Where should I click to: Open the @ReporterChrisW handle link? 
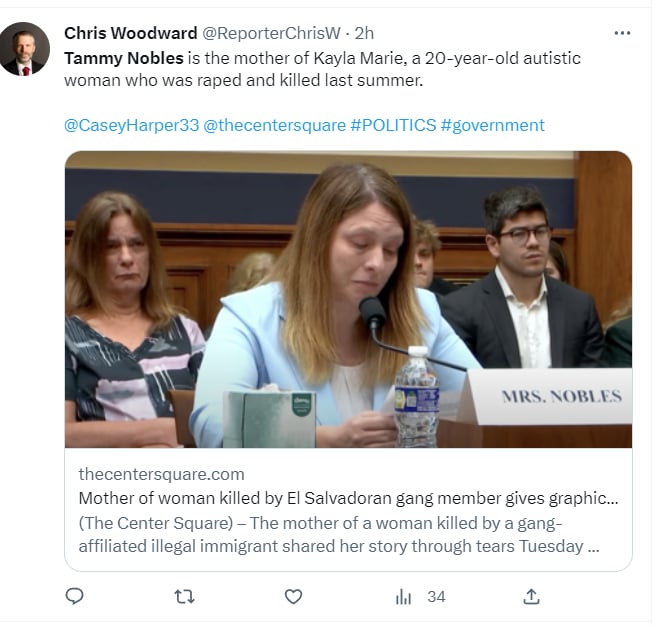point(272,33)
